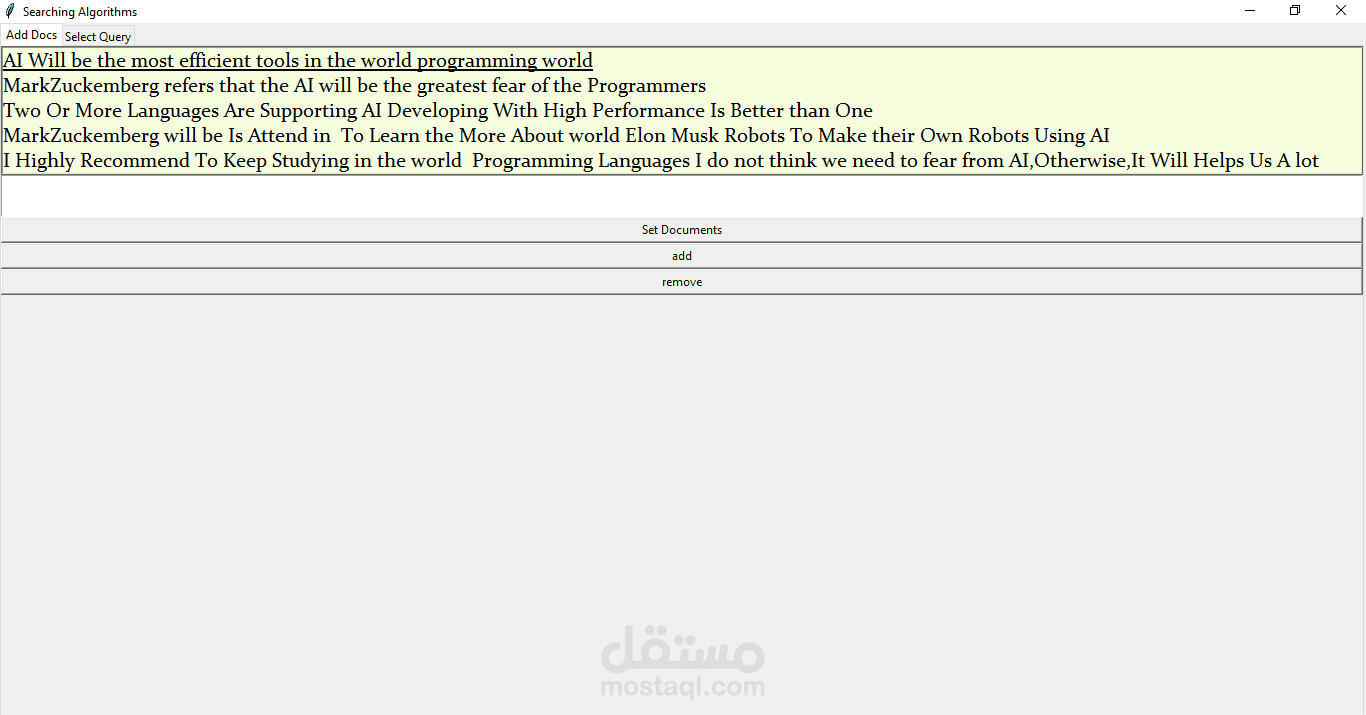Click the feather app icon in title bar

(x=10, y=11)
